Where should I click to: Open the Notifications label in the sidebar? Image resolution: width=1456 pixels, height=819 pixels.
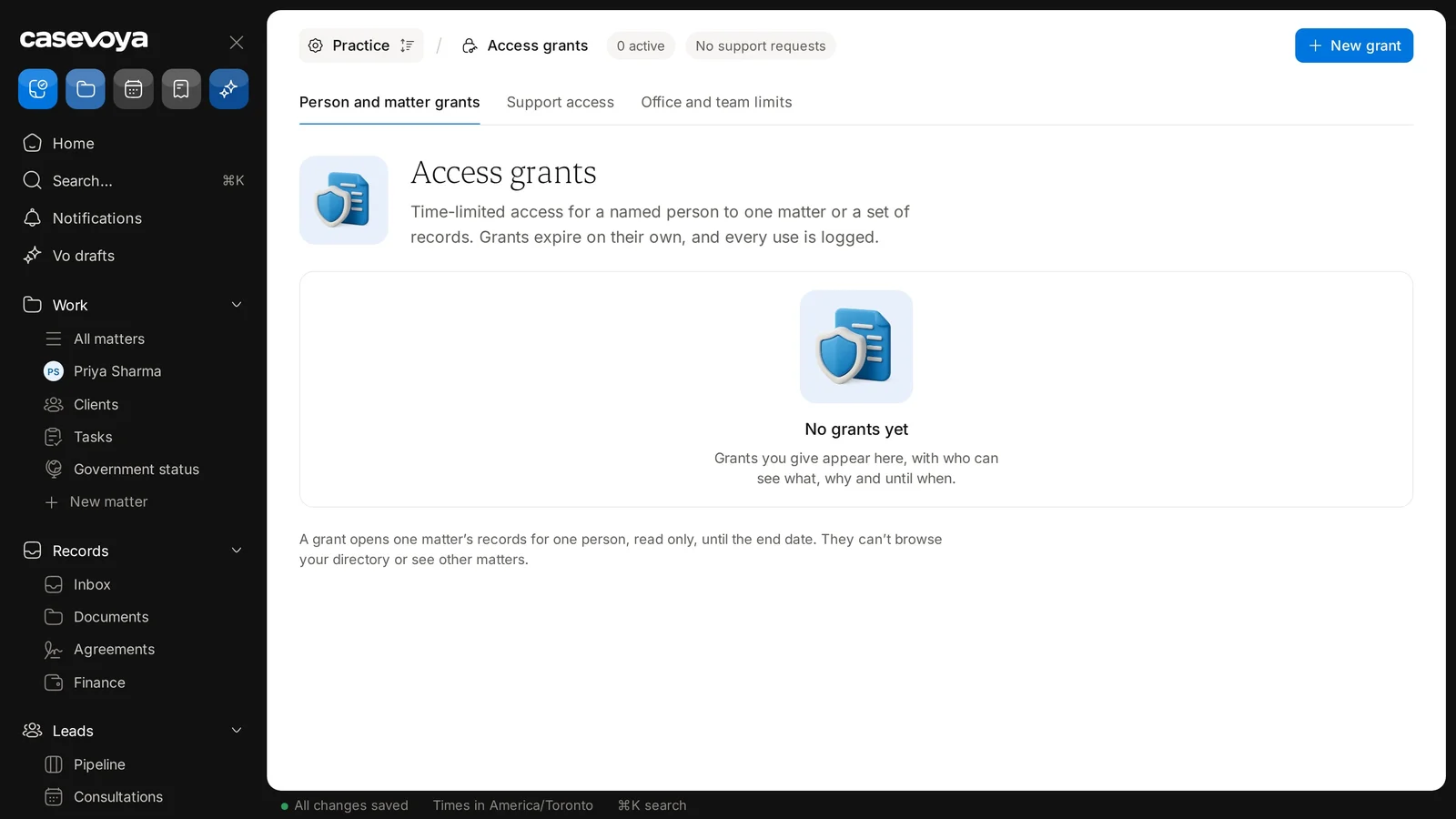[97, 217]
